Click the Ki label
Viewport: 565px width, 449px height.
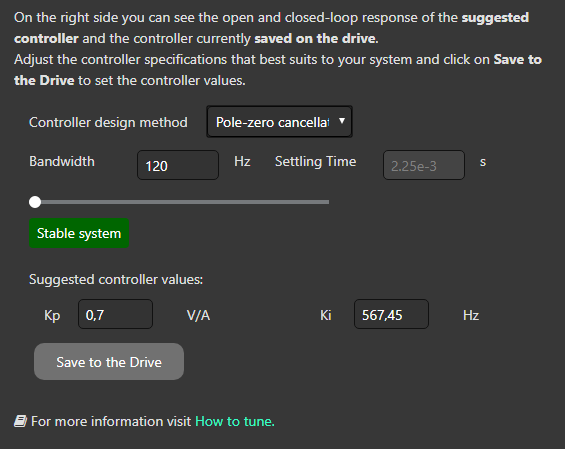325,315
